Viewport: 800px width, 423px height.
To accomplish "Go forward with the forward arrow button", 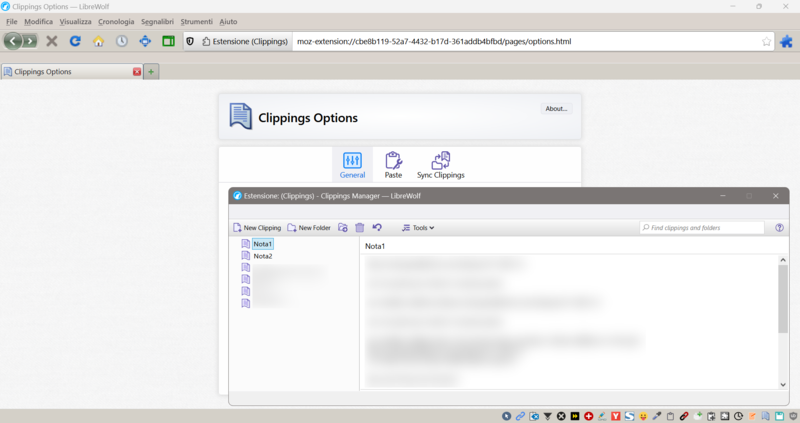I will click(x=30, y=41).
